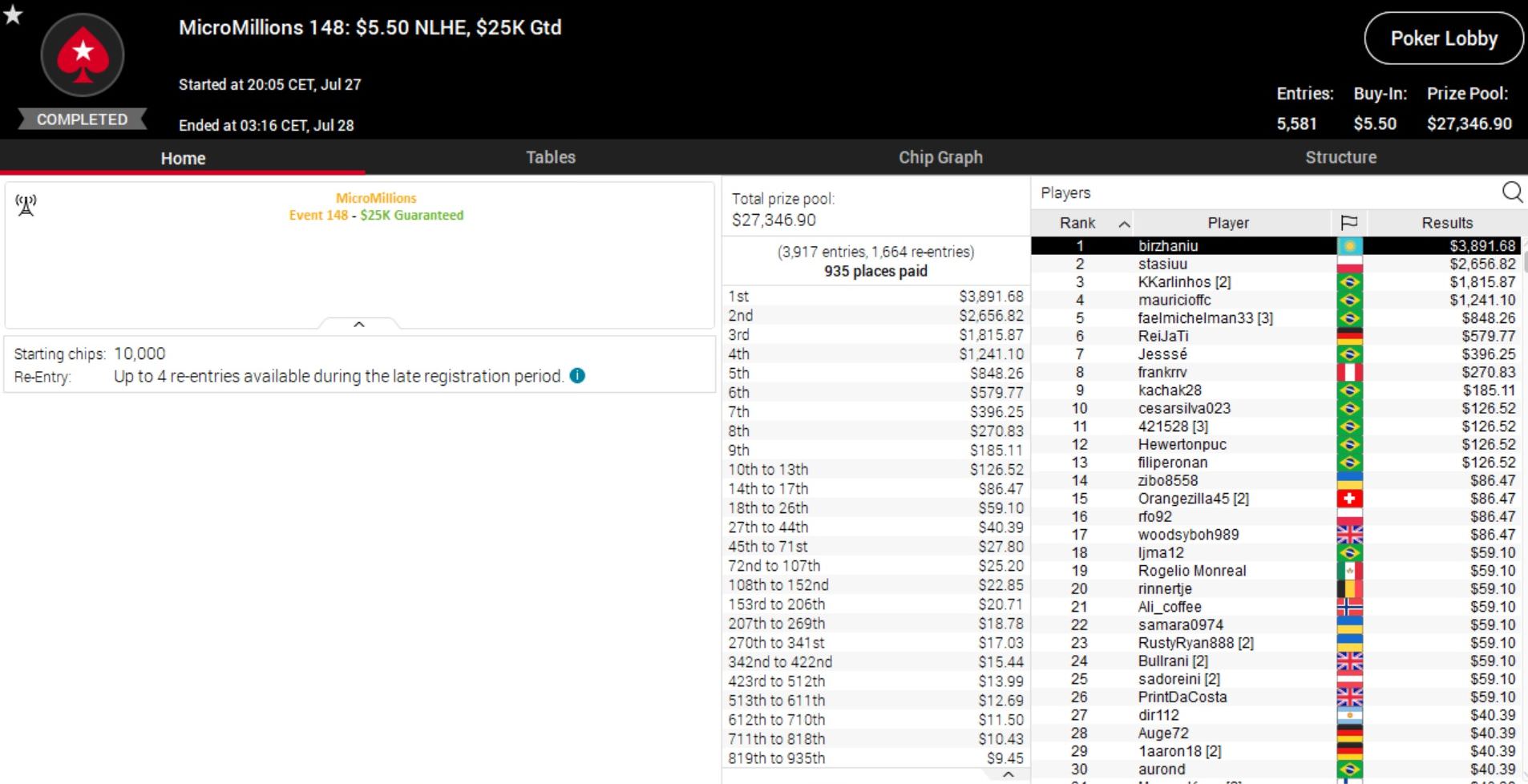The image size is (1528, 784).
Task: Click the German flag beside Auge72
Action: tap(1349, 733)
